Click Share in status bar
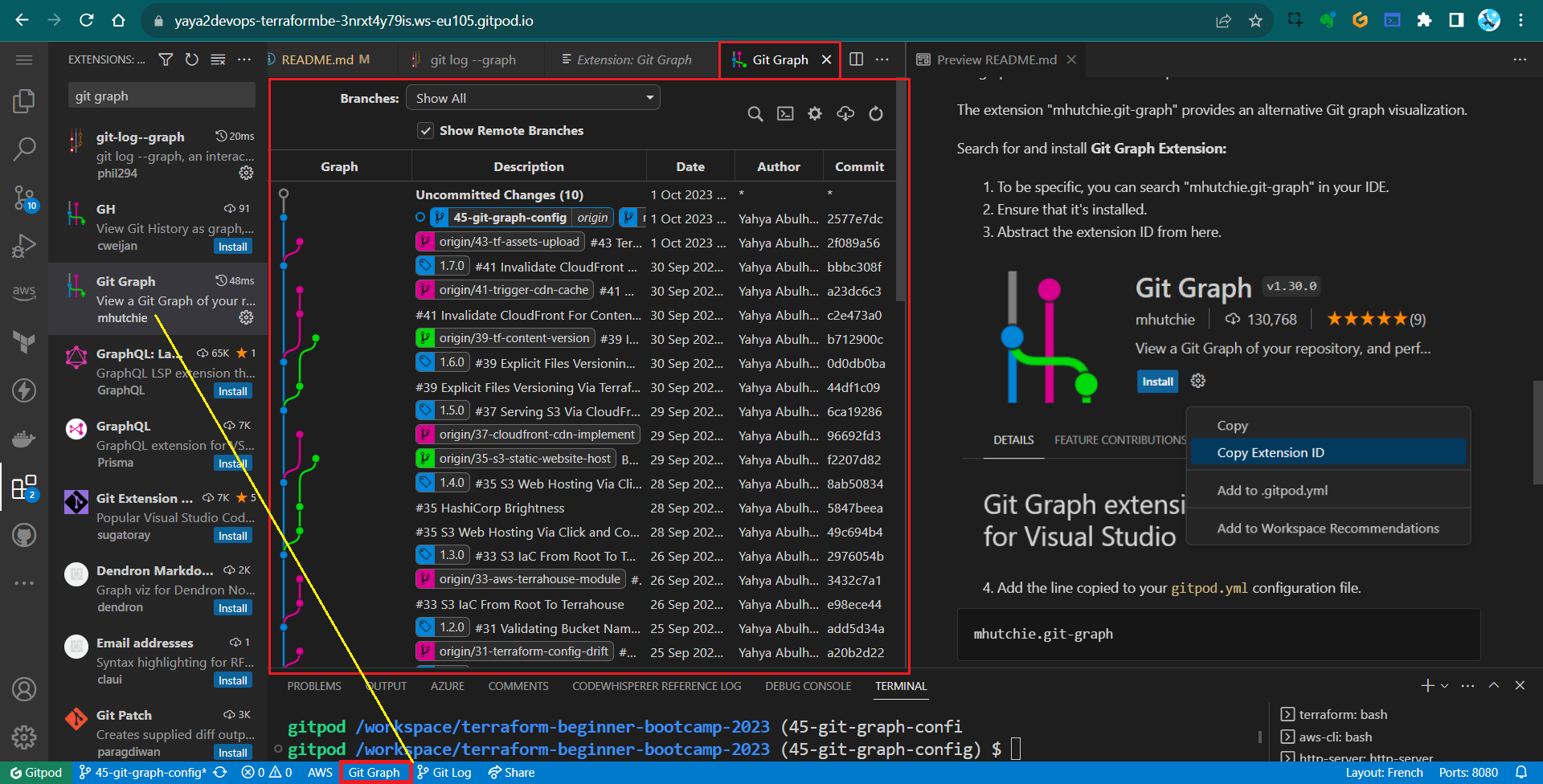This screenshot has width=1543, height=784. pyautogui.click(x=512, y=772)
